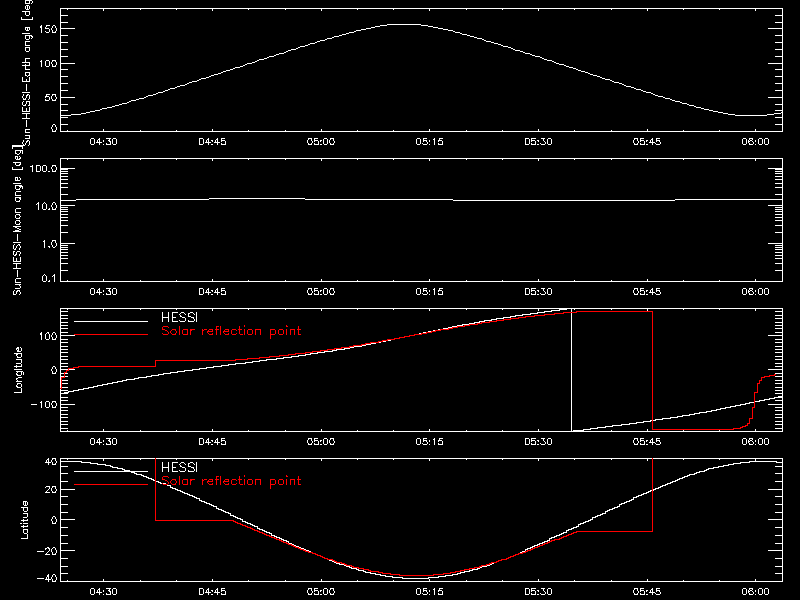Click 06:00 label under the Latitude plot
Image resolution: width=800 pixels, height=600 pixels.
(x=756, y=592)
